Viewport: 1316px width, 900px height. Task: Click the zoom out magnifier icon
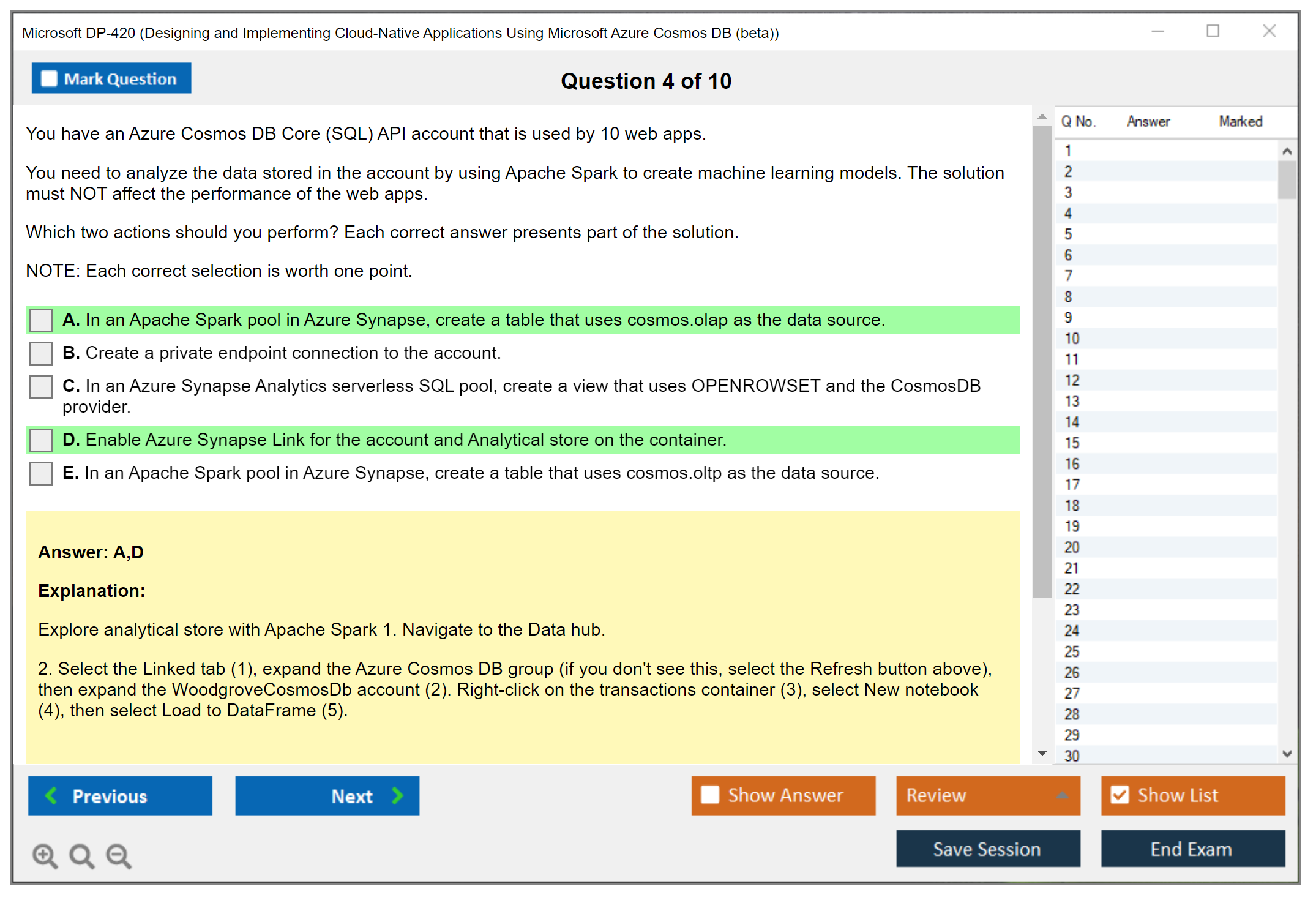click(x=119, y=855)
